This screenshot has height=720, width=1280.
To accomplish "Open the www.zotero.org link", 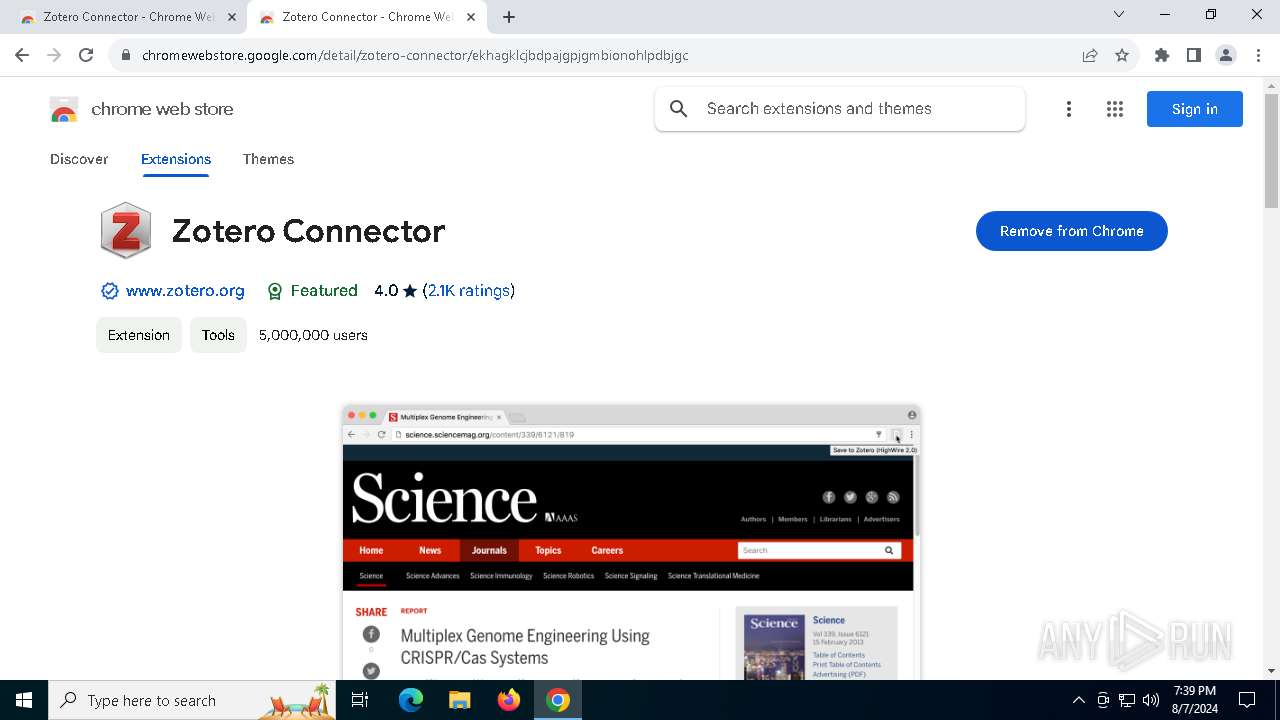I will pos(185,291).
